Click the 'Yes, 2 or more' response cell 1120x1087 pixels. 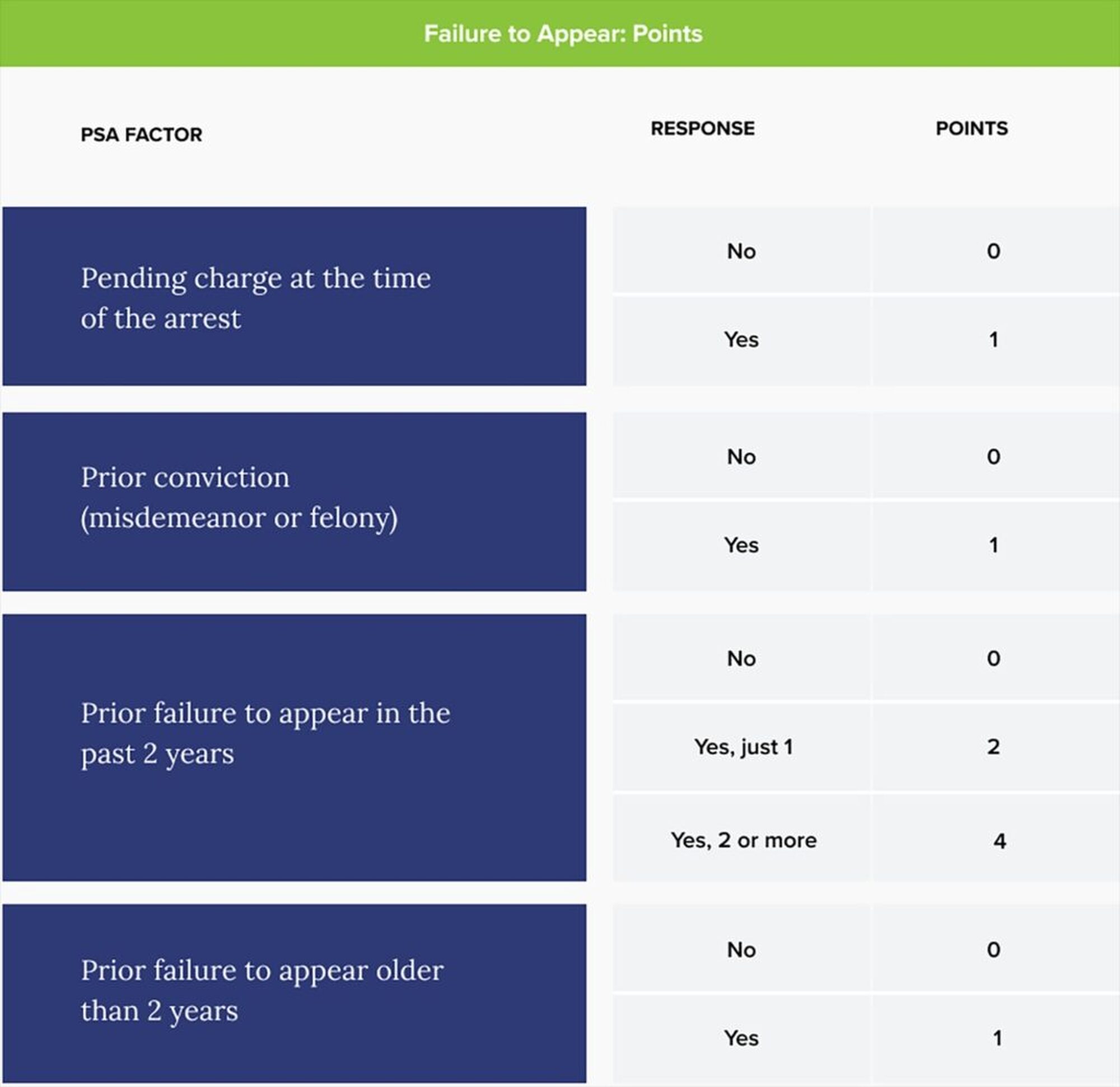click(x=743, y=840)
